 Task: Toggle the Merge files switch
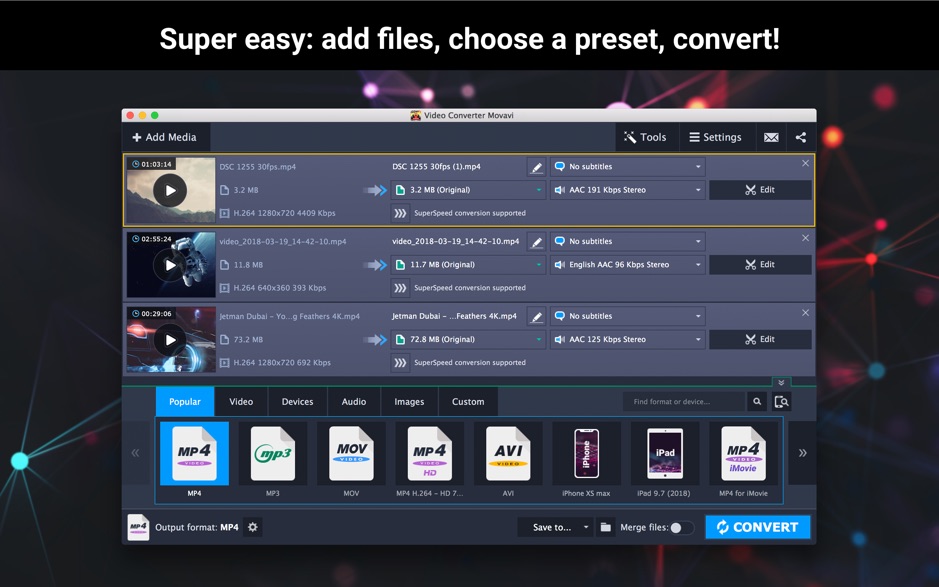tap(681, 528)
